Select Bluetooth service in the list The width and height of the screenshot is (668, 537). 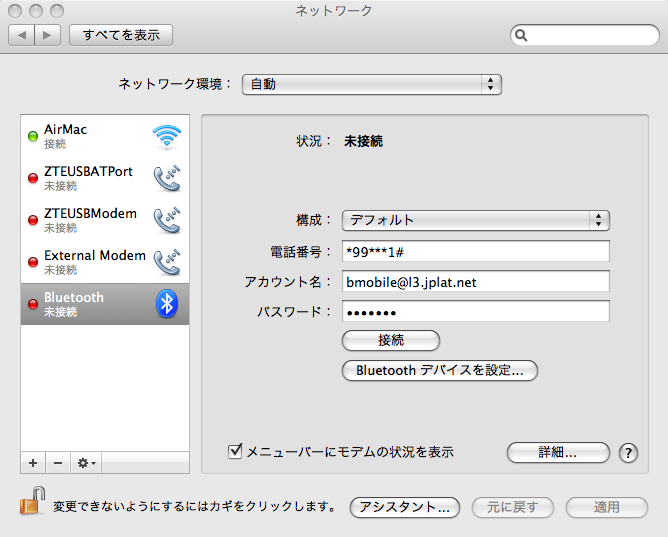point(105,304)
